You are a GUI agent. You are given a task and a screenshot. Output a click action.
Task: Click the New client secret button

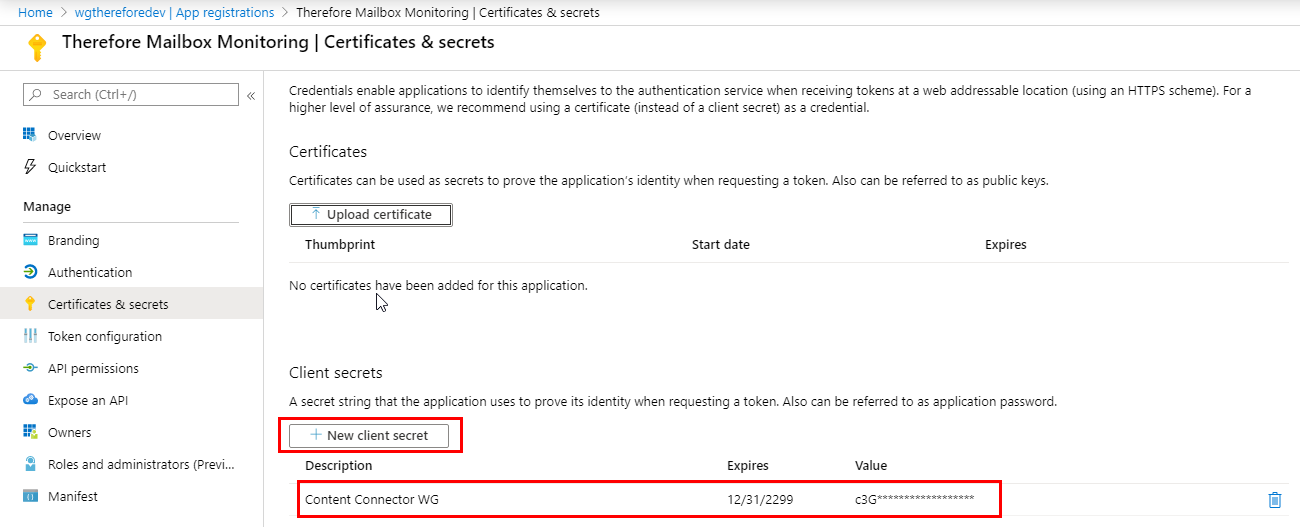[369, 435]
